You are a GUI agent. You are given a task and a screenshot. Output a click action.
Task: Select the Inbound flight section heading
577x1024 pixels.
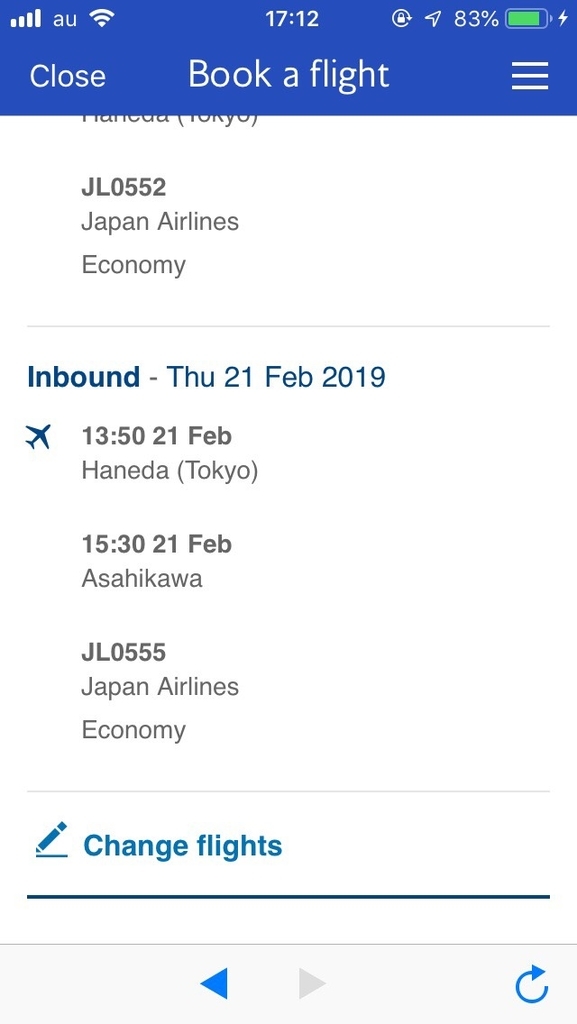[85, 377]
